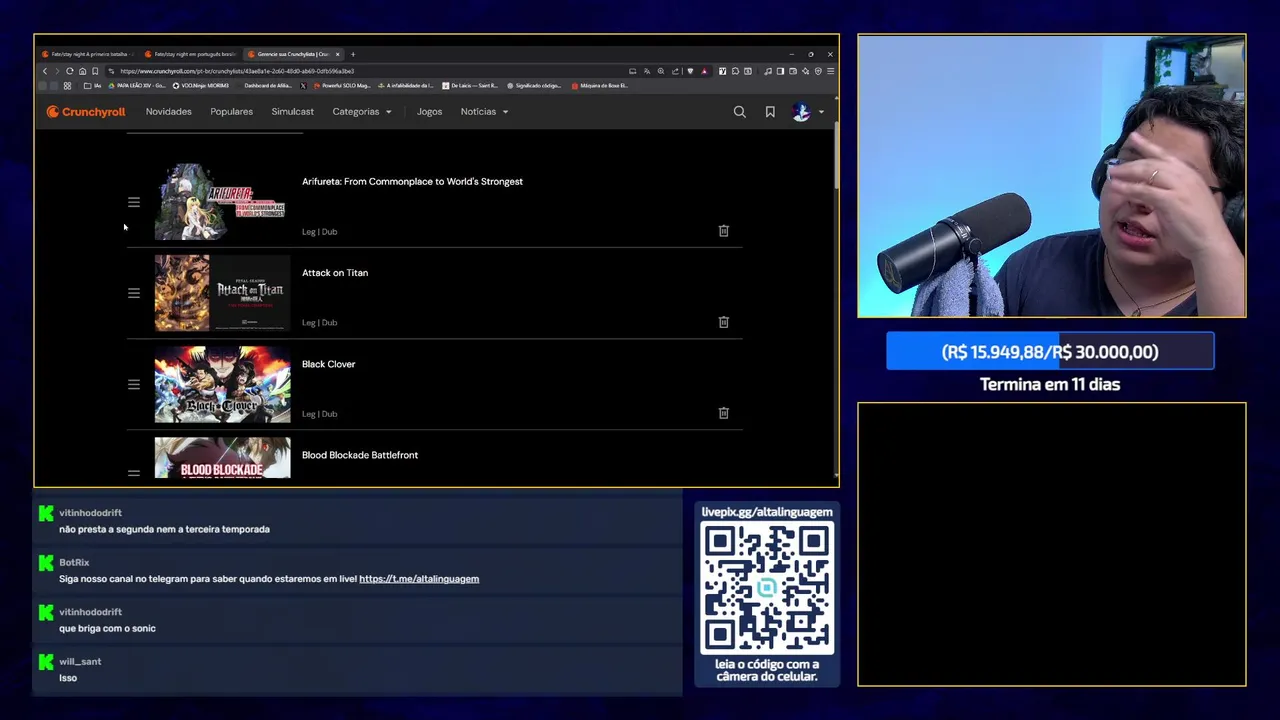Image resolution: width=1280 pixels, height=720 pixels.
Task: Click the BotRix chat username
Action: point(74,562)
